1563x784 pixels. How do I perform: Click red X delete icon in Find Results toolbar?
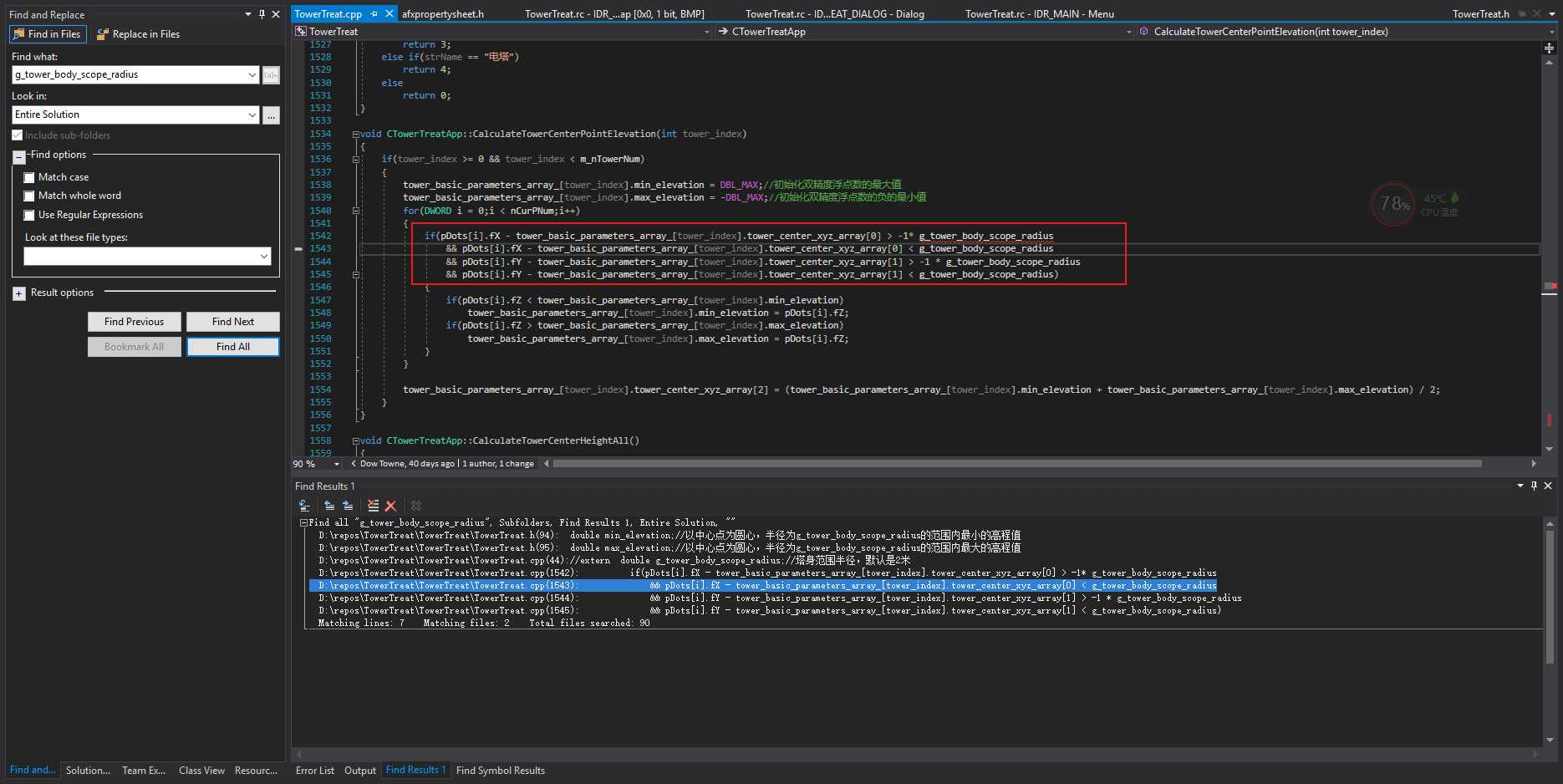[x=390, y=506]
